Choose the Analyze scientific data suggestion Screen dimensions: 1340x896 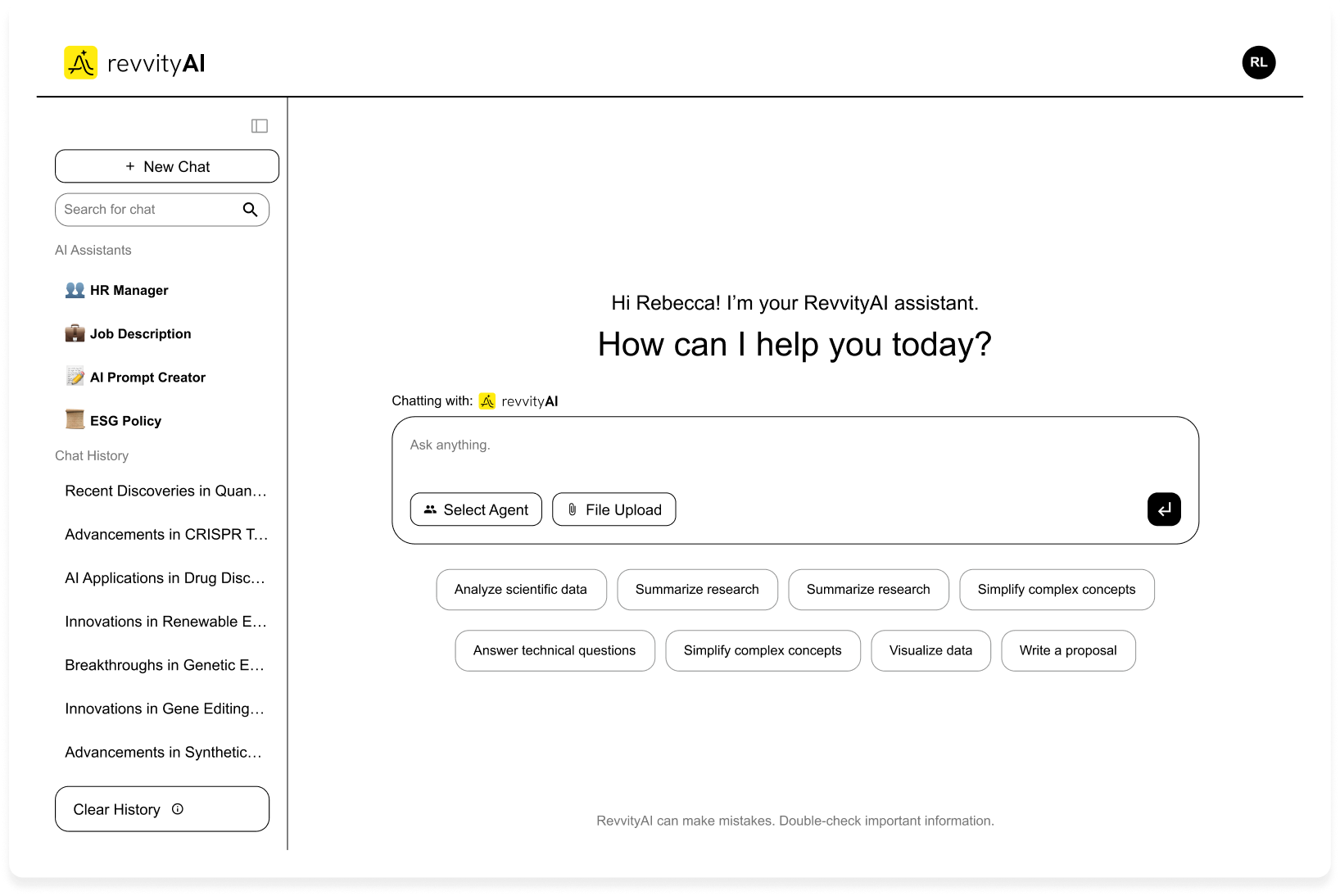(x=521, y=590)
